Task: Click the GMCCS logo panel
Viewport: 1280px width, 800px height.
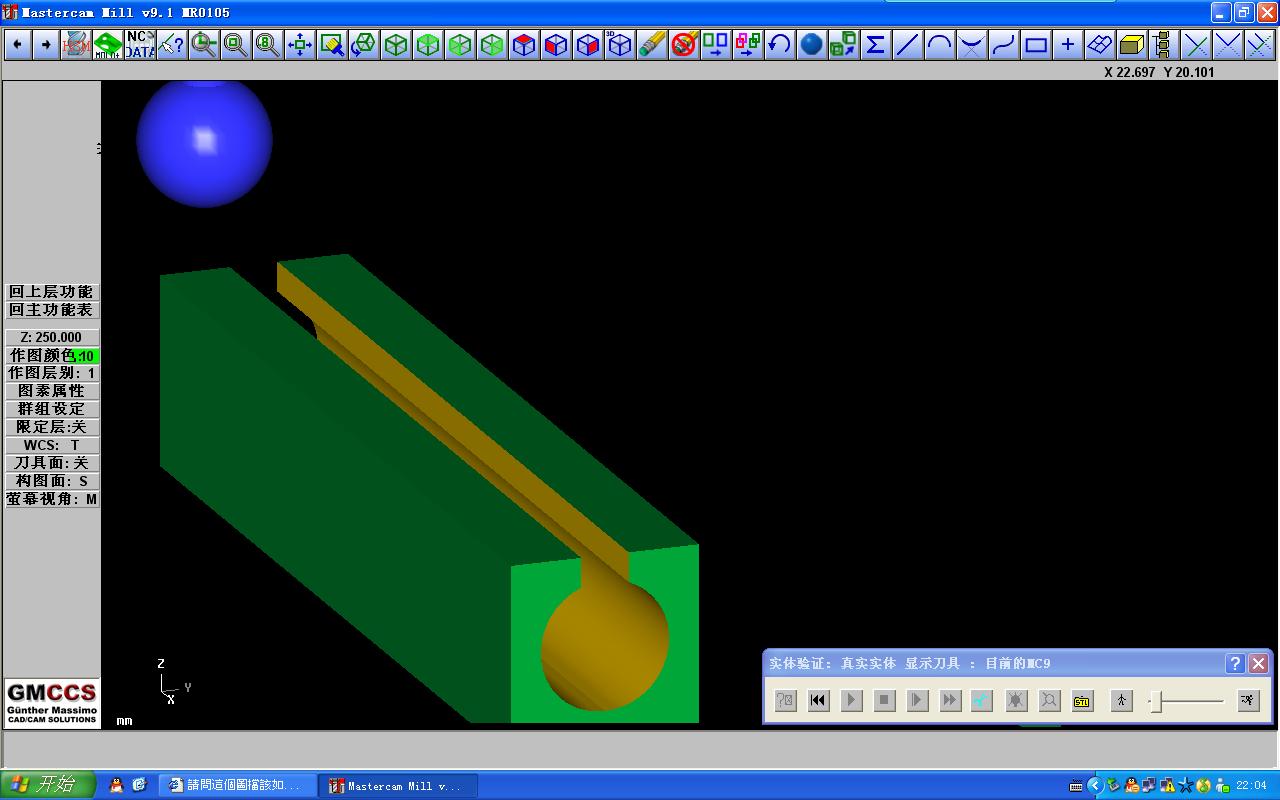Action: [52, 703]
